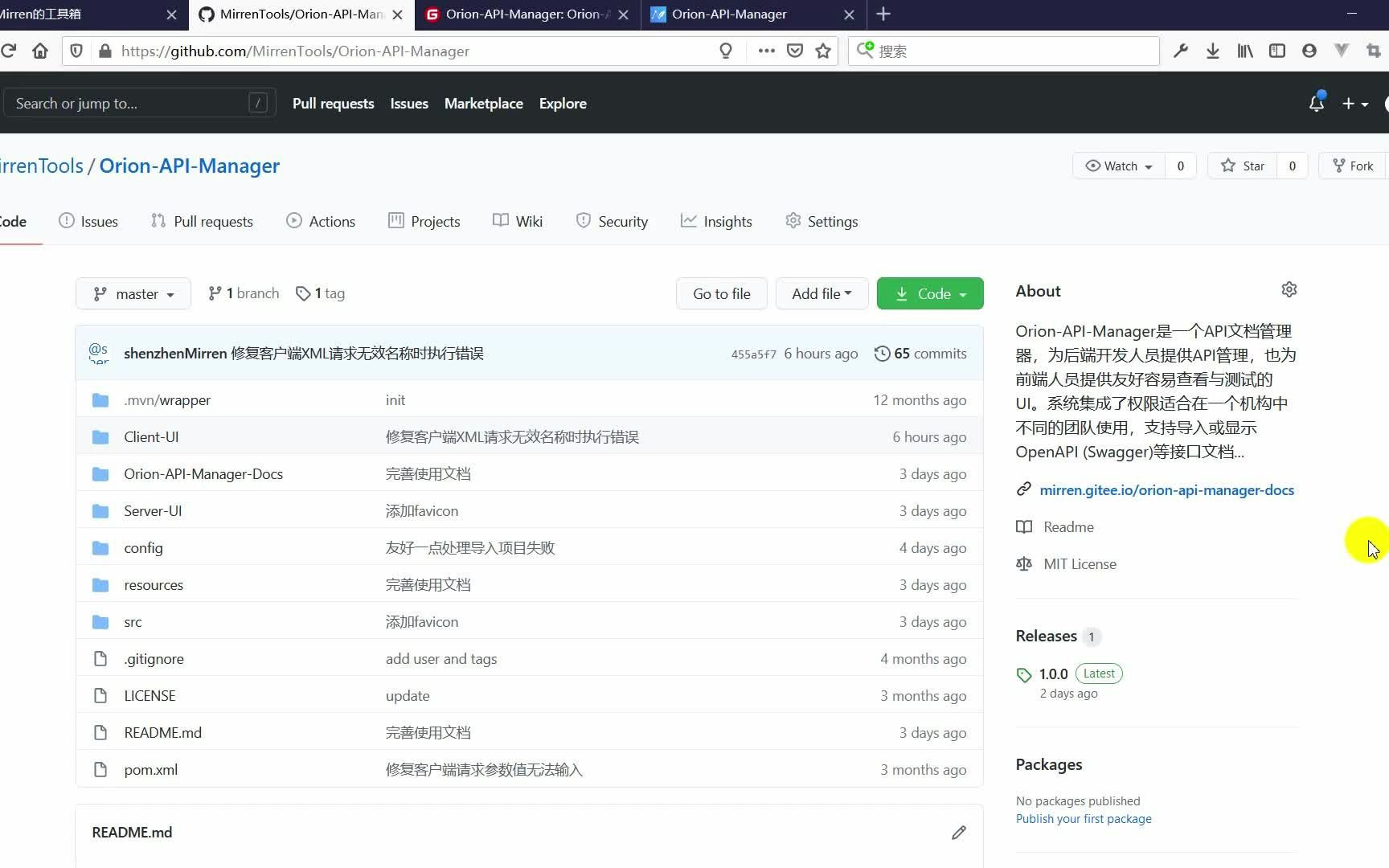This screenshot has width=1389, height=868.
Task: Open the Marketplace menu item
Action: (x=483, y=104)
